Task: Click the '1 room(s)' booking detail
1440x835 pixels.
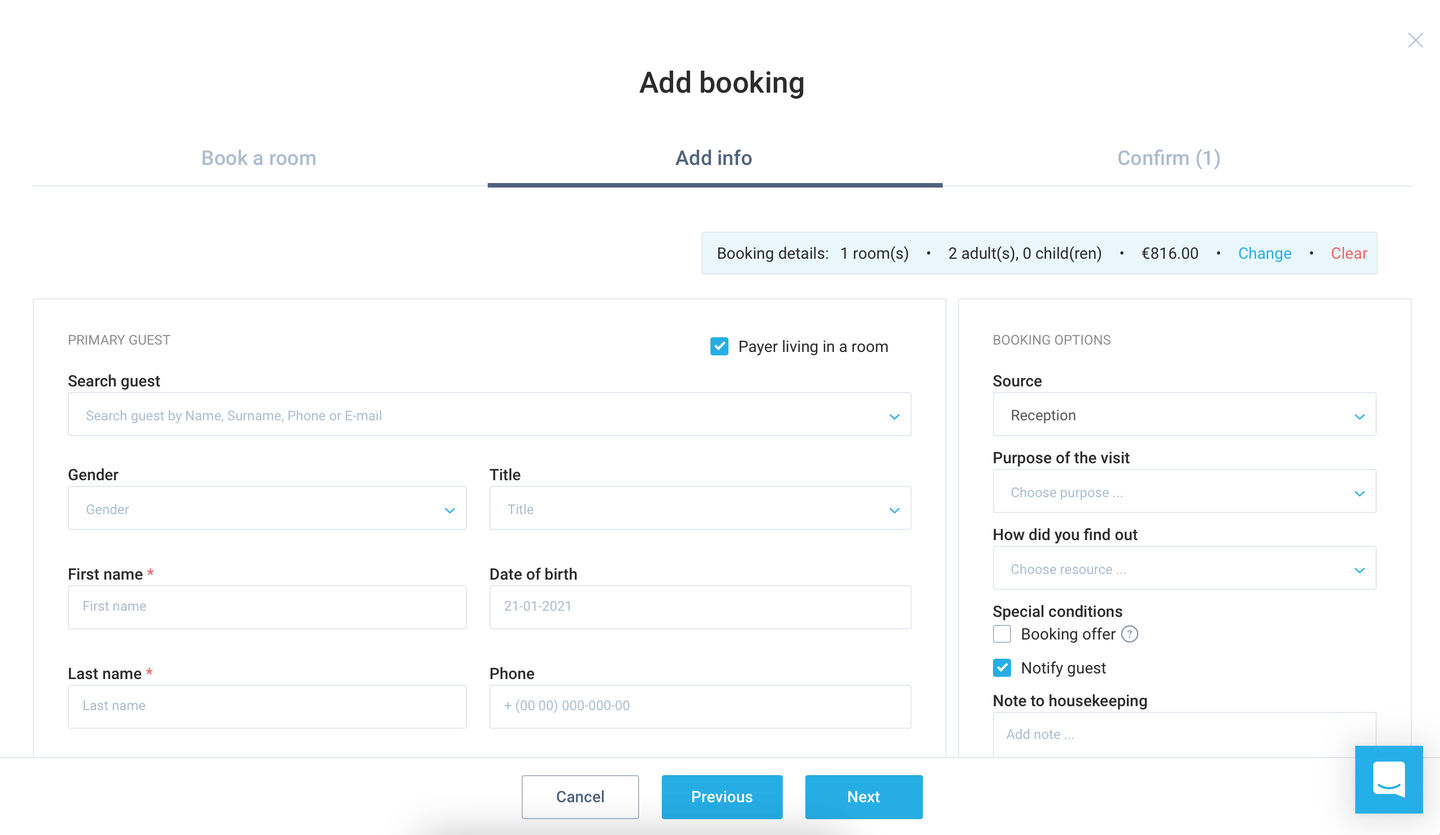Action: coord(874,253)
